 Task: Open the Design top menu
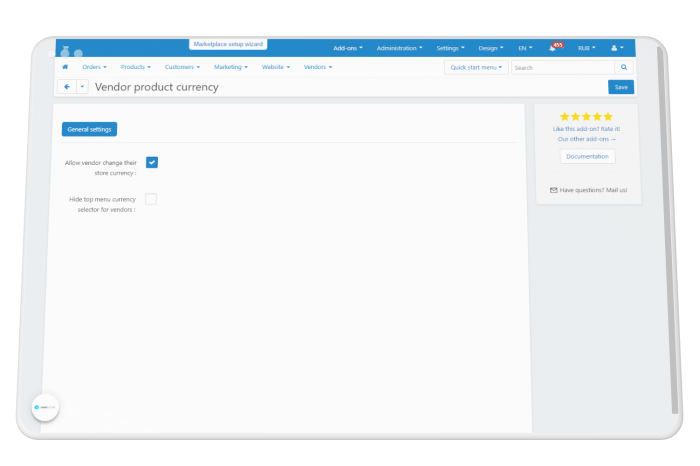[491, 48]
